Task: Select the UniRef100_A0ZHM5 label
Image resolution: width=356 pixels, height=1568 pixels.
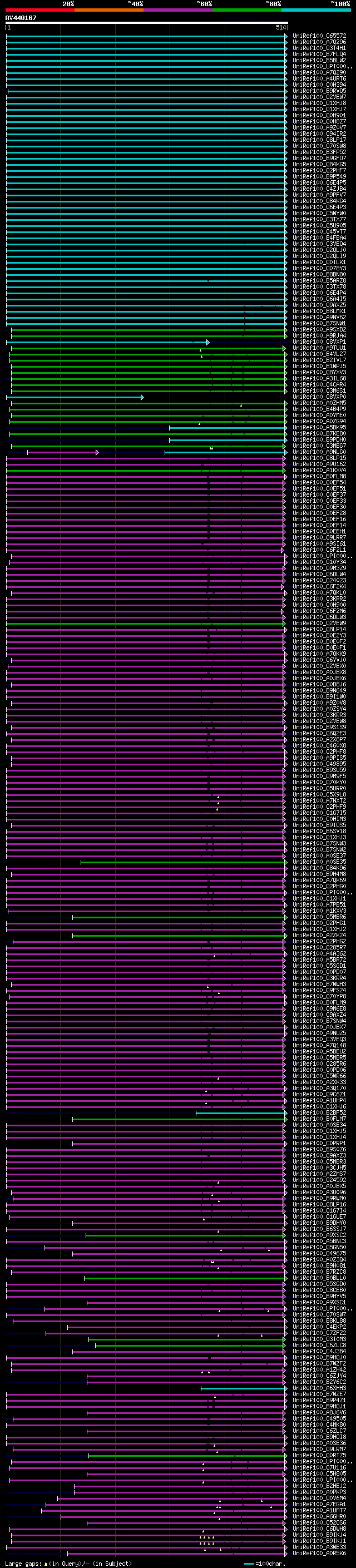Action: [x=319, y=403]
